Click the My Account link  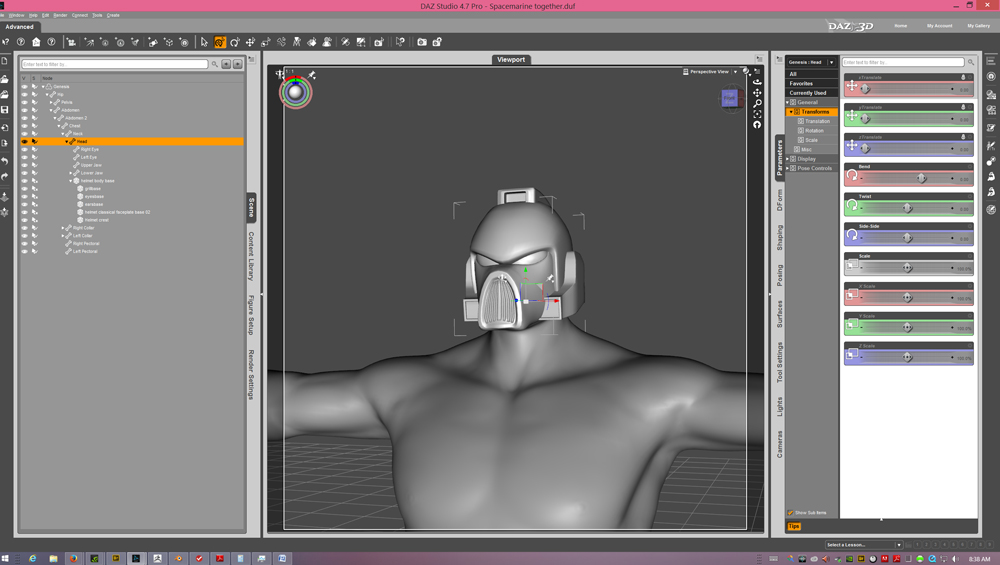pos(939,26)
